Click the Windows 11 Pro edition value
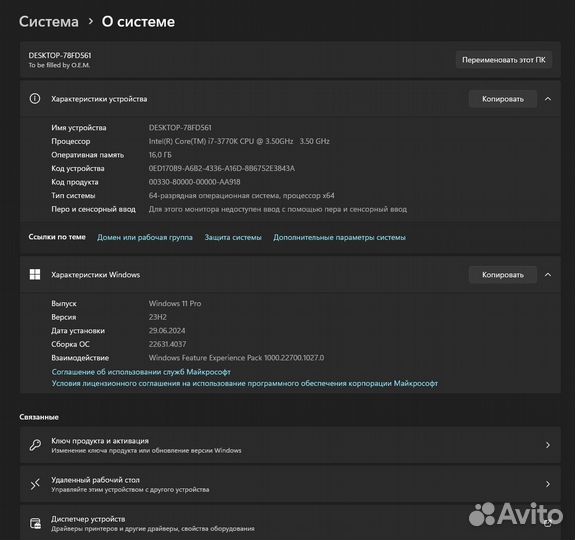The height and width of the screenshot is (540, 575). 175,304
